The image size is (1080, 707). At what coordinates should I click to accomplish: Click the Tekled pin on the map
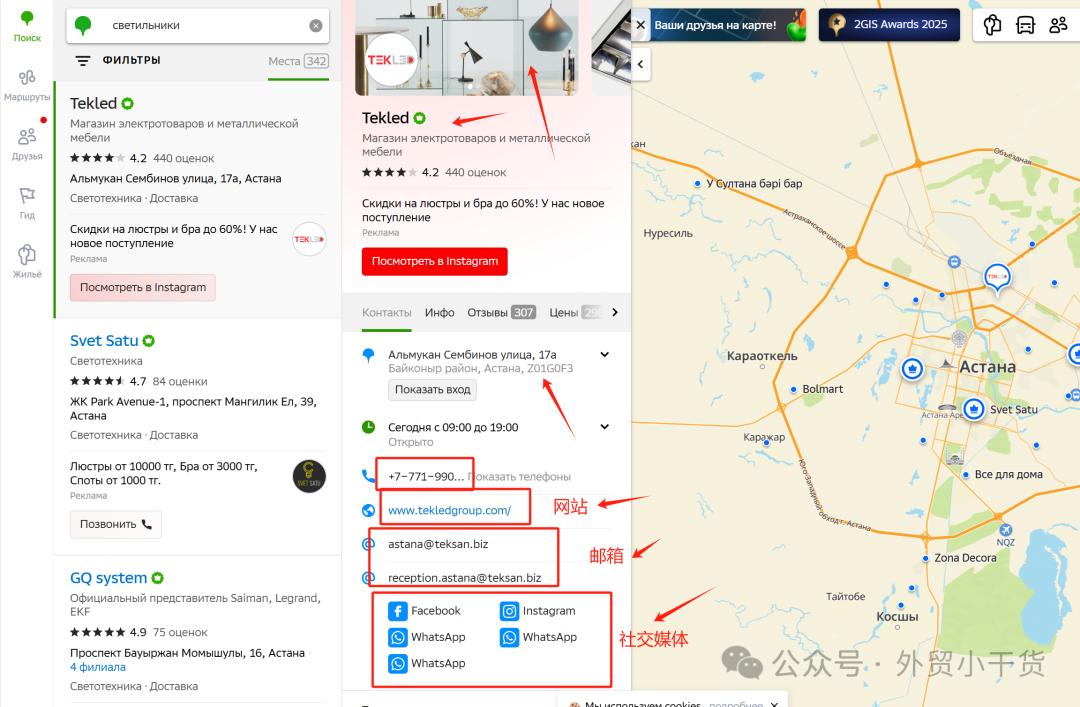(x=997, y=278)
